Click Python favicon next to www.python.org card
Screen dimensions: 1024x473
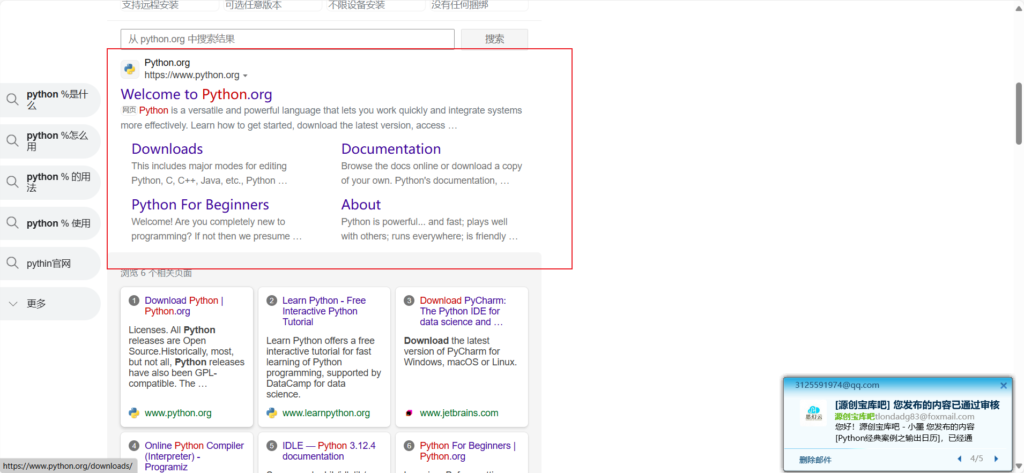134,413
